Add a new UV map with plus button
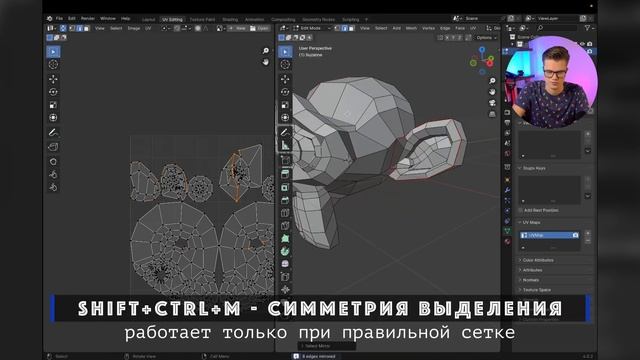The width and height of the screenshot is (640, 360). (588, 233)
